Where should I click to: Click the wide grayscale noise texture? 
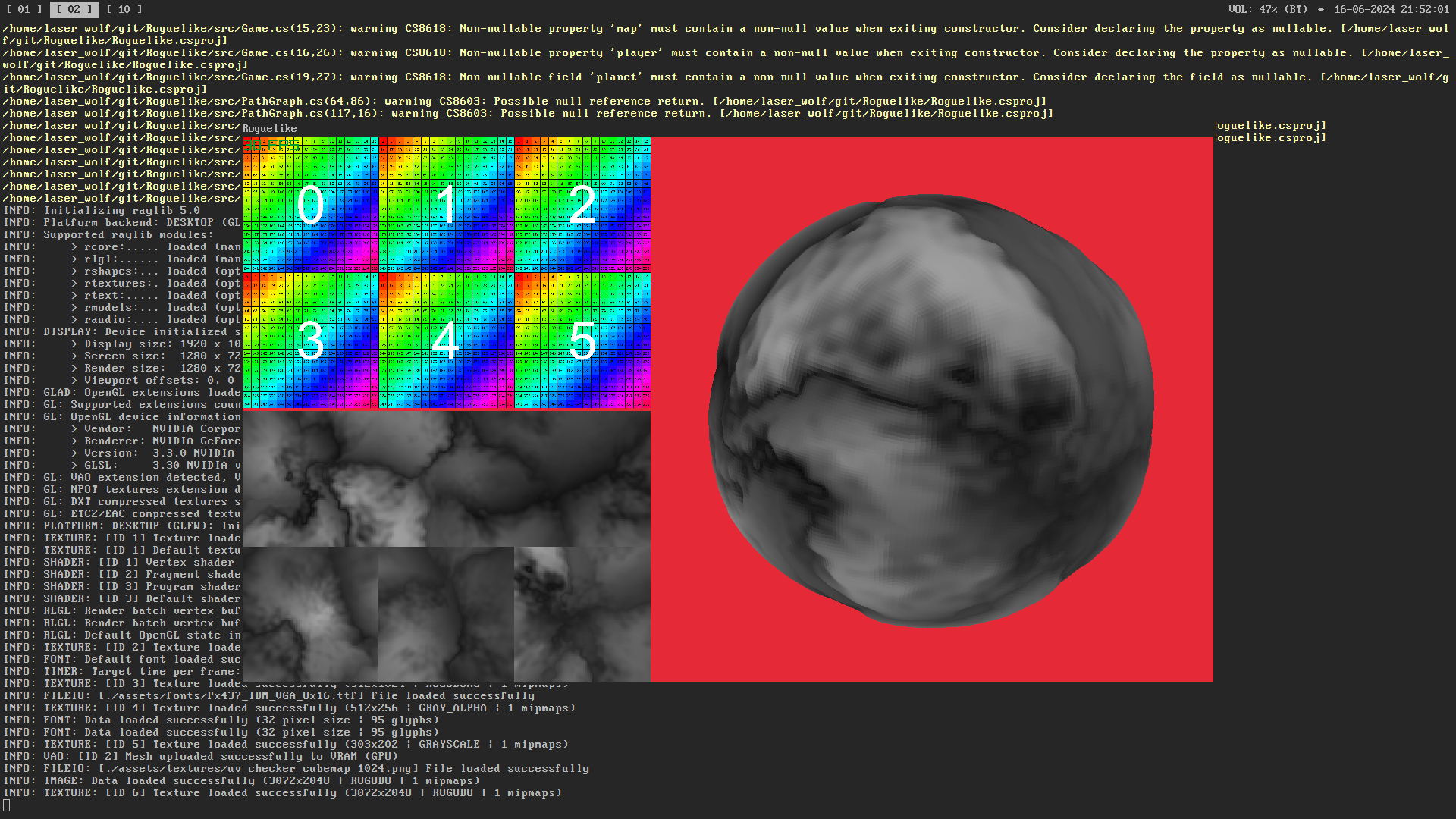pyautogui.click(x=446, y=478)
